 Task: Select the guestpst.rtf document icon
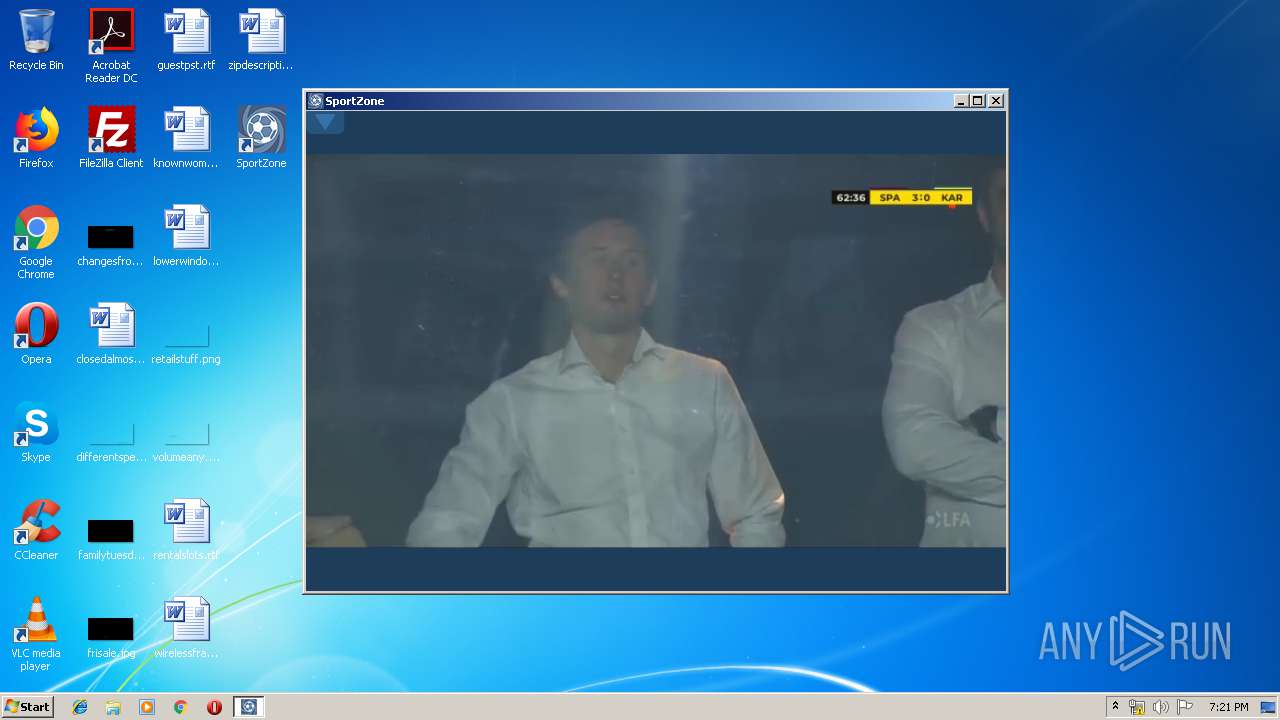pyautogui.click(x=186, y=41)
